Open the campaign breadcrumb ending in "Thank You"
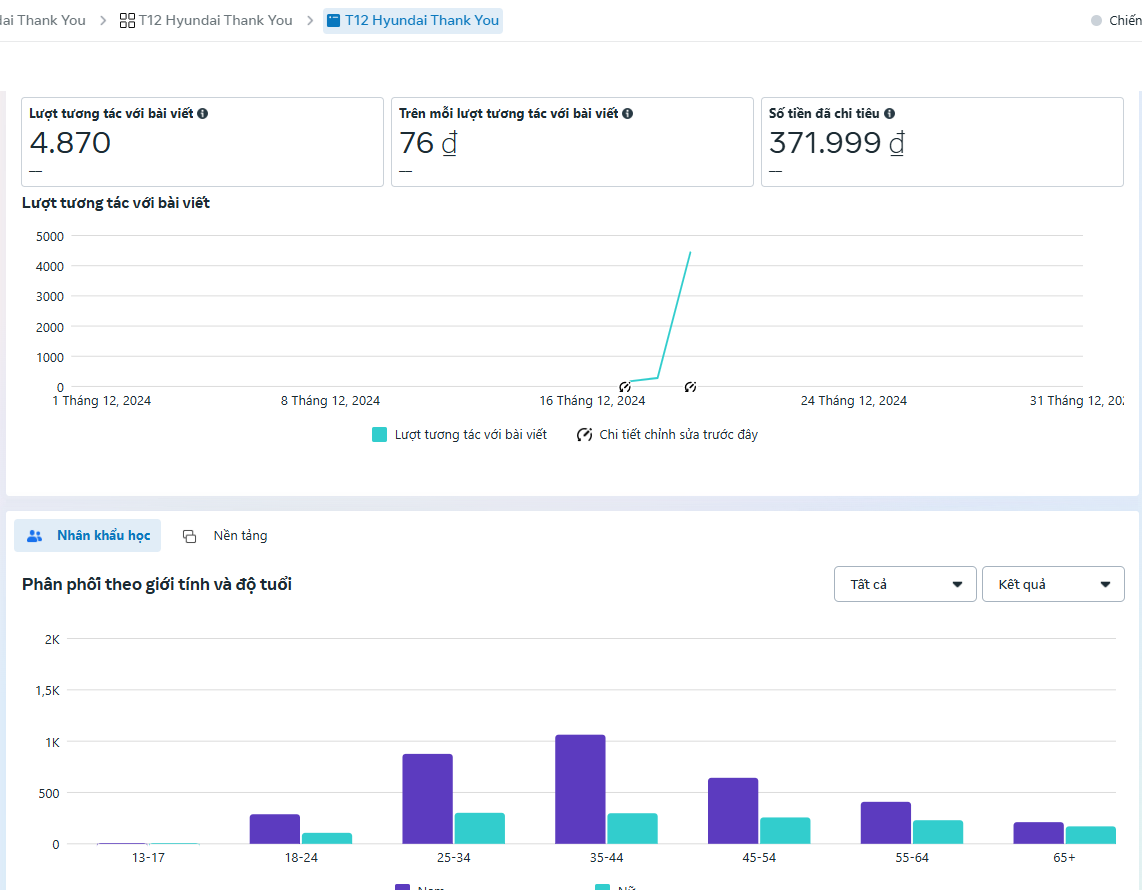This screenshot has height=890, width=1142. pos(42,20)
